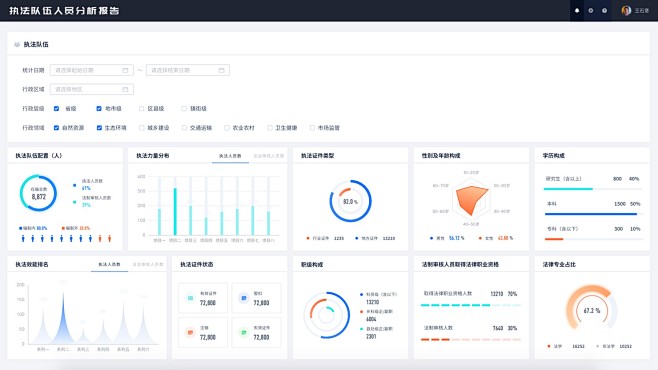The image size is (658, 370).
Task: Check the 区县级 checkbox
Action: click(141, 108)
